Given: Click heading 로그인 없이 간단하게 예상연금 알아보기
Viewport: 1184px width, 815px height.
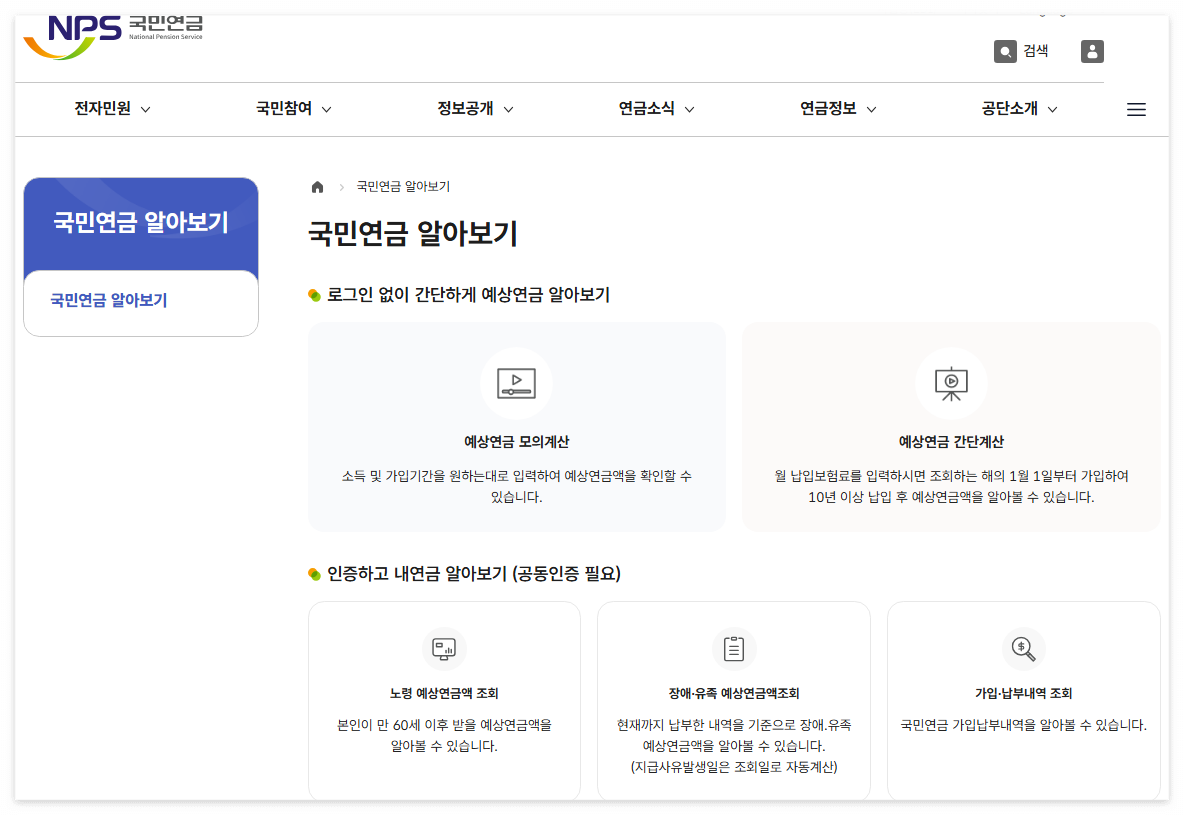Looking at the screenshot, I should [x=468, y=295].
